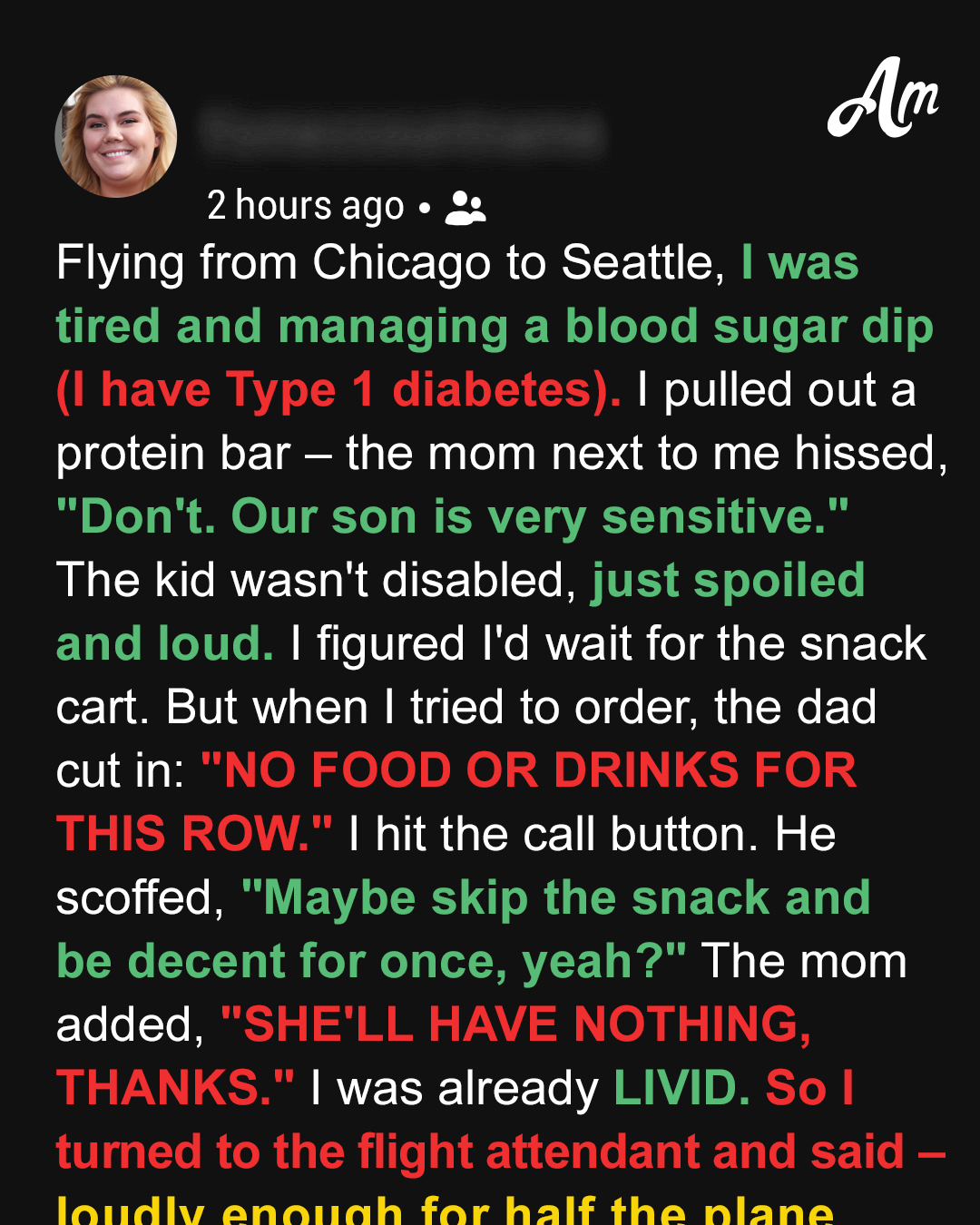Open the '2 hours ago' timestamp
Image resolution: width=980 pixels, height=1225 pixels.
point(305,206)
